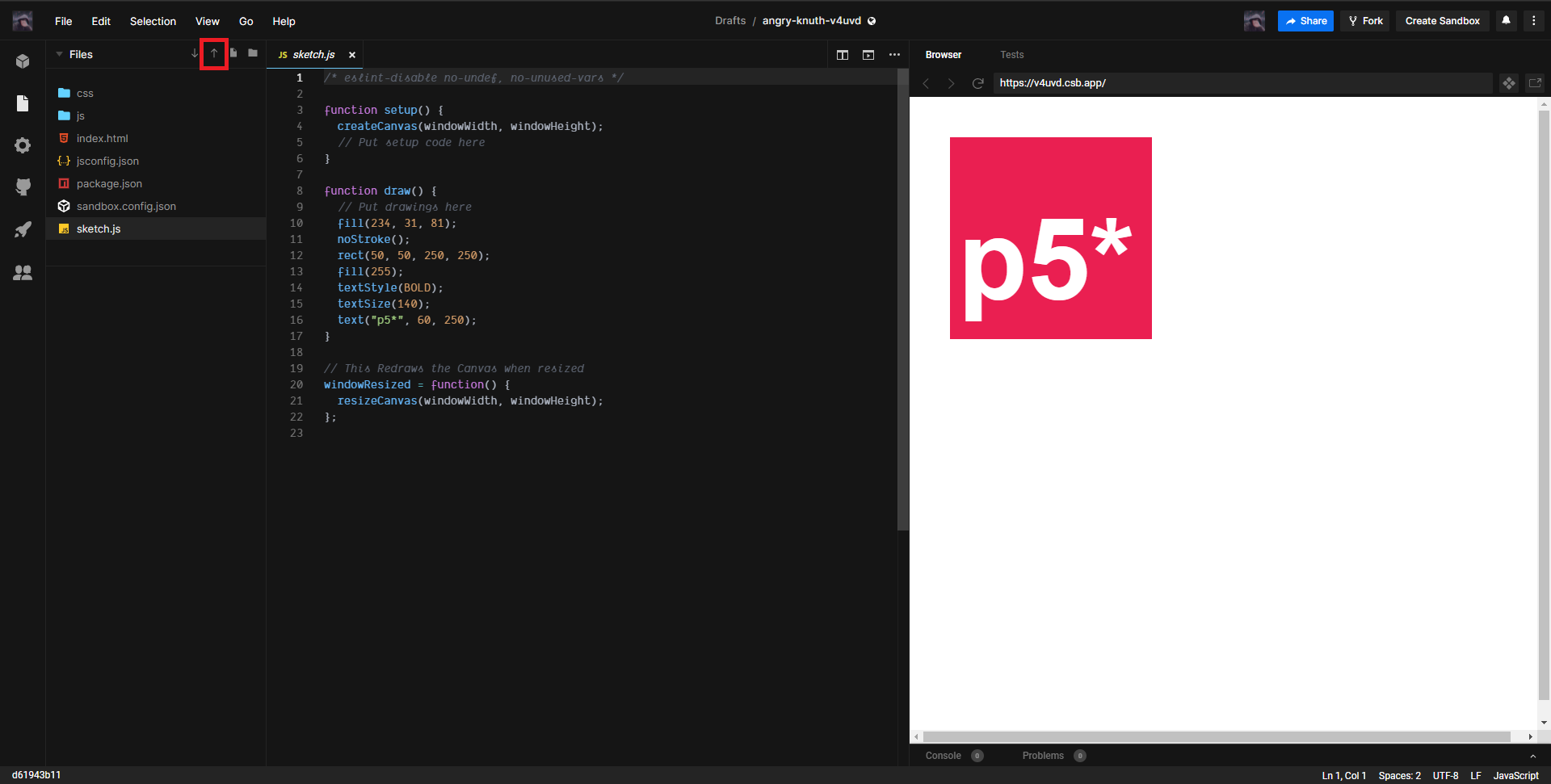
Task: Open the Sandbox Info panel icon
Action: (23, 61)
